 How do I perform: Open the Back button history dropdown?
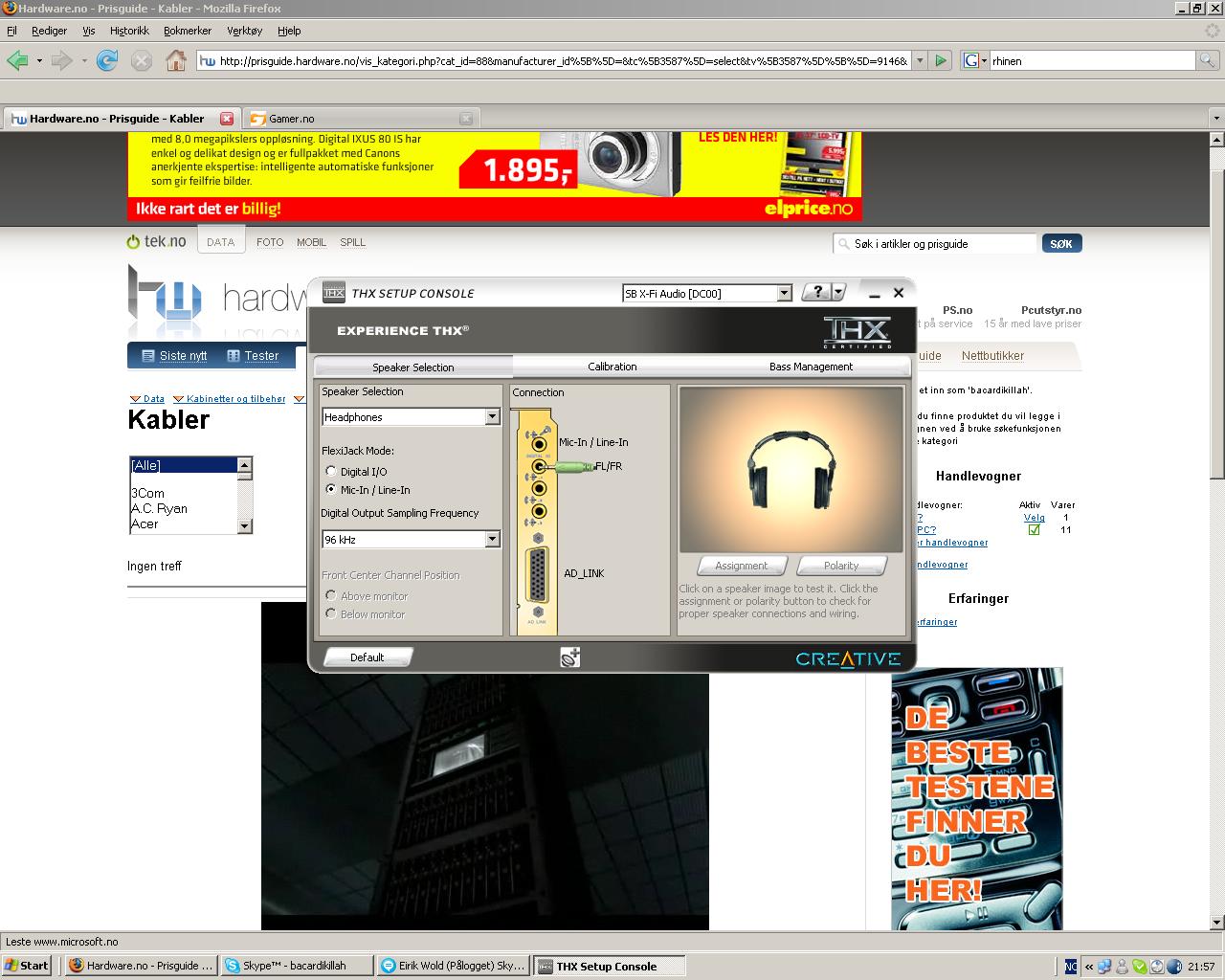pyautogui.click(x=39, y=61)
